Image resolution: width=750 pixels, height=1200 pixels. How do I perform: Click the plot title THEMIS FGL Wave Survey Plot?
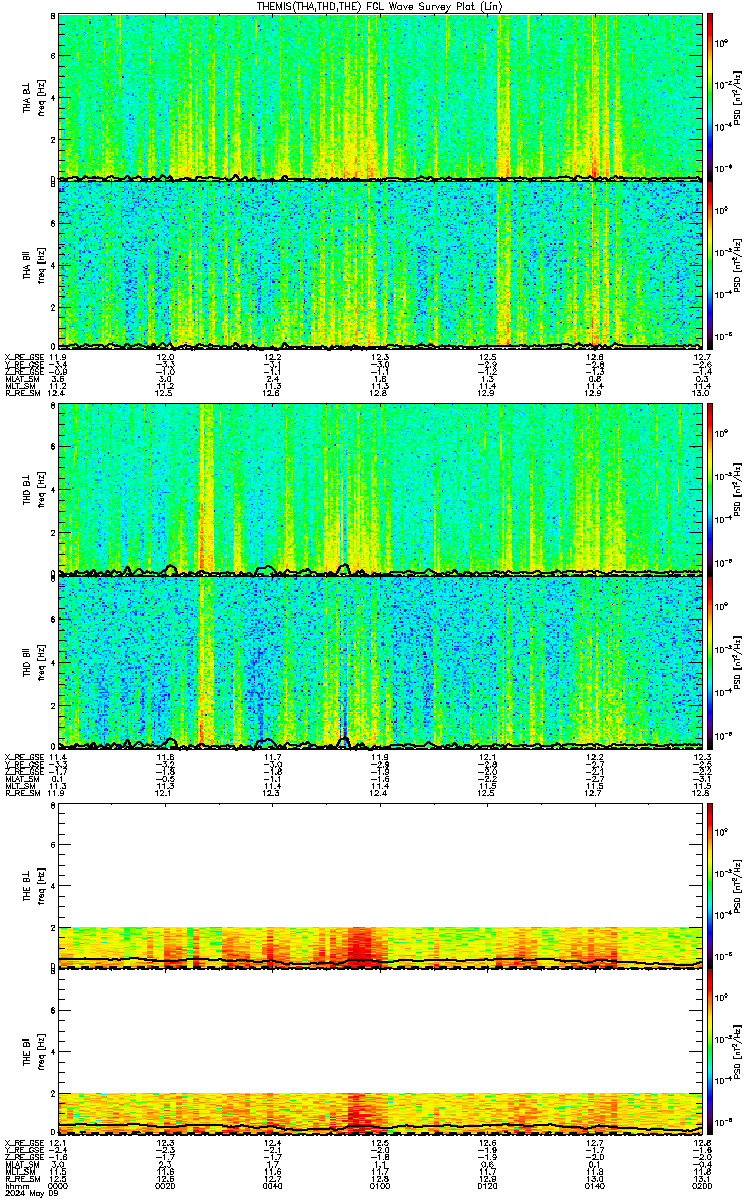coord(381,6)
